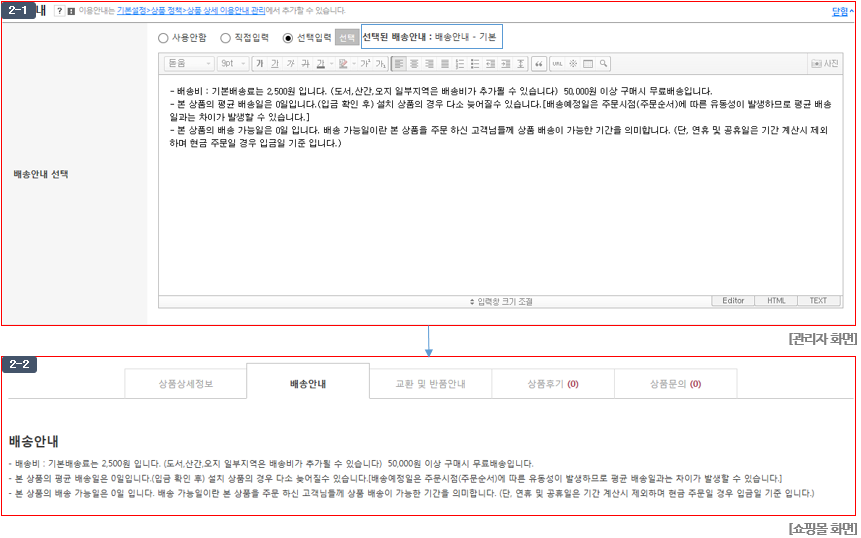Viewport: 861px width, 538px height.
Task: Insert blockquote
Action: 539,64
